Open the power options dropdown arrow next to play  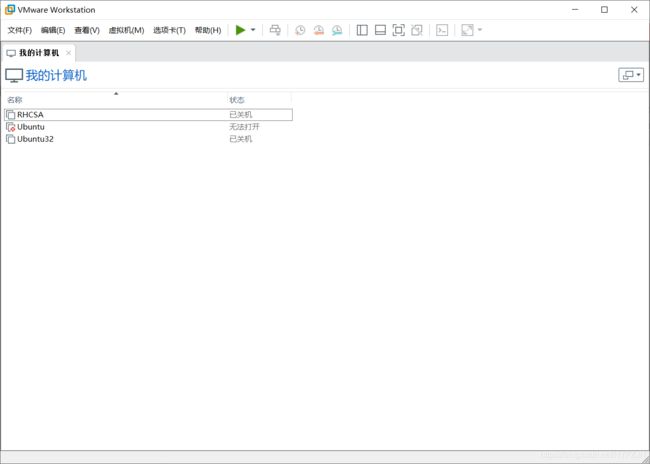(x=253, y=30)
